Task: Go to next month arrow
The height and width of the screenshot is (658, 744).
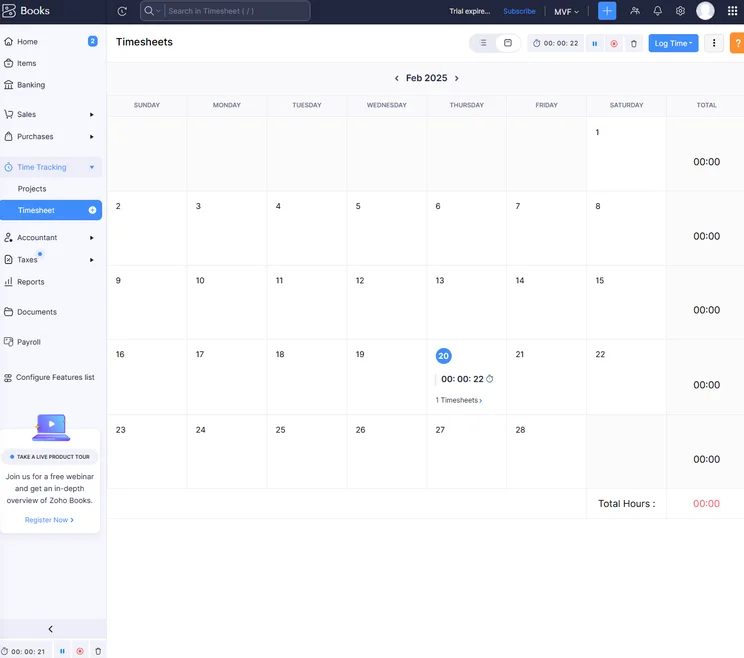Action: [x=456, y=78]
